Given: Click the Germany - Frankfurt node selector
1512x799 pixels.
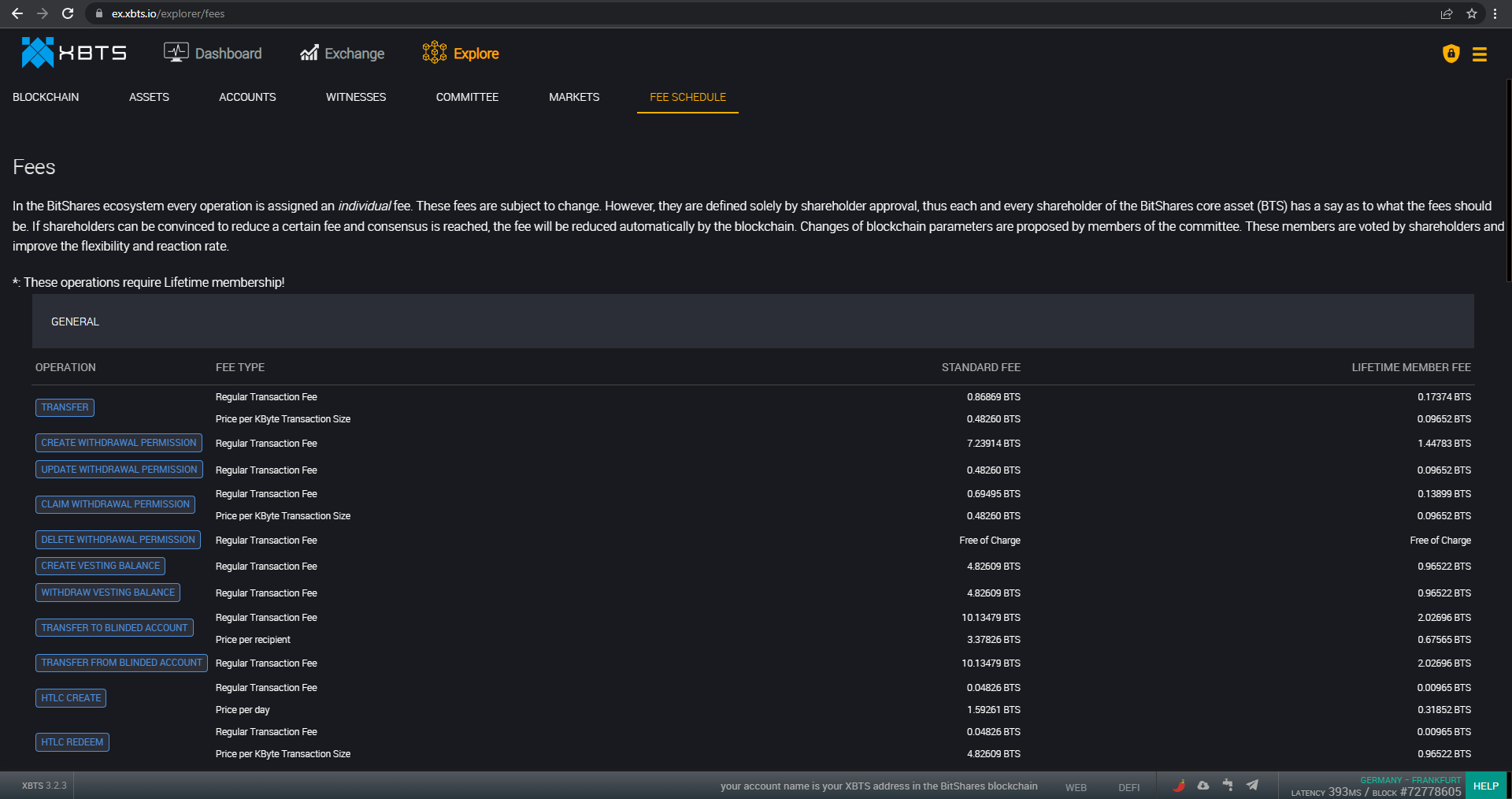Looking at the screenshot, I should tap(1410, 780).
